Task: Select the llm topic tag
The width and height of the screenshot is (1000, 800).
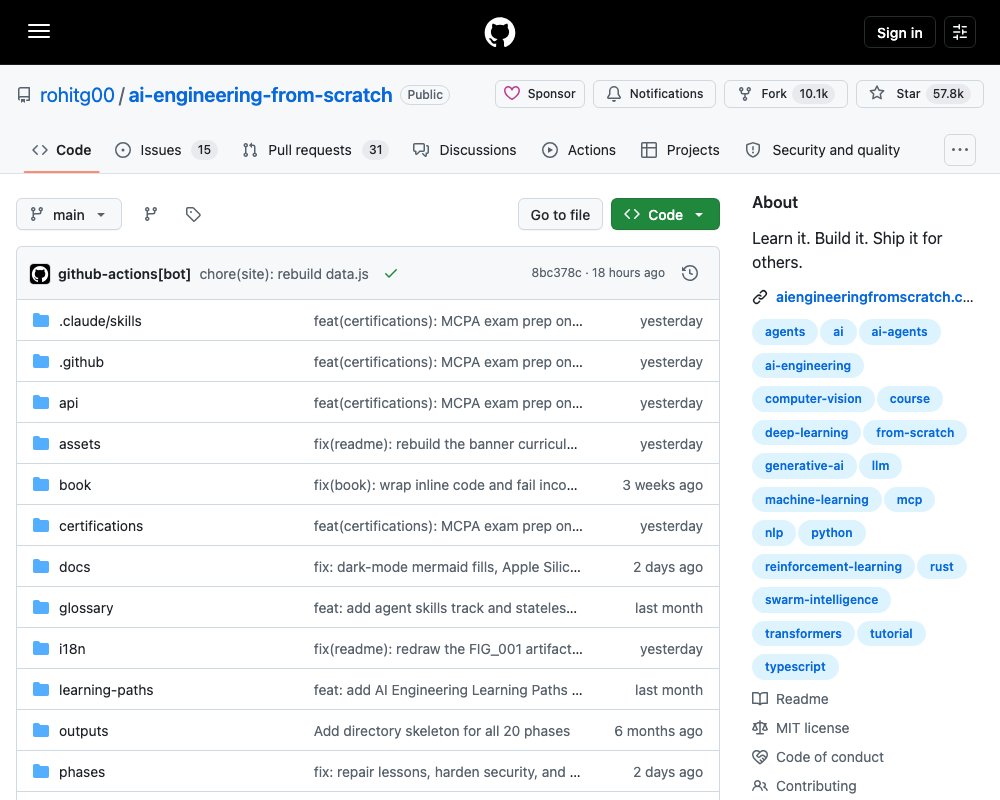Action: click(x=880, y=466)
